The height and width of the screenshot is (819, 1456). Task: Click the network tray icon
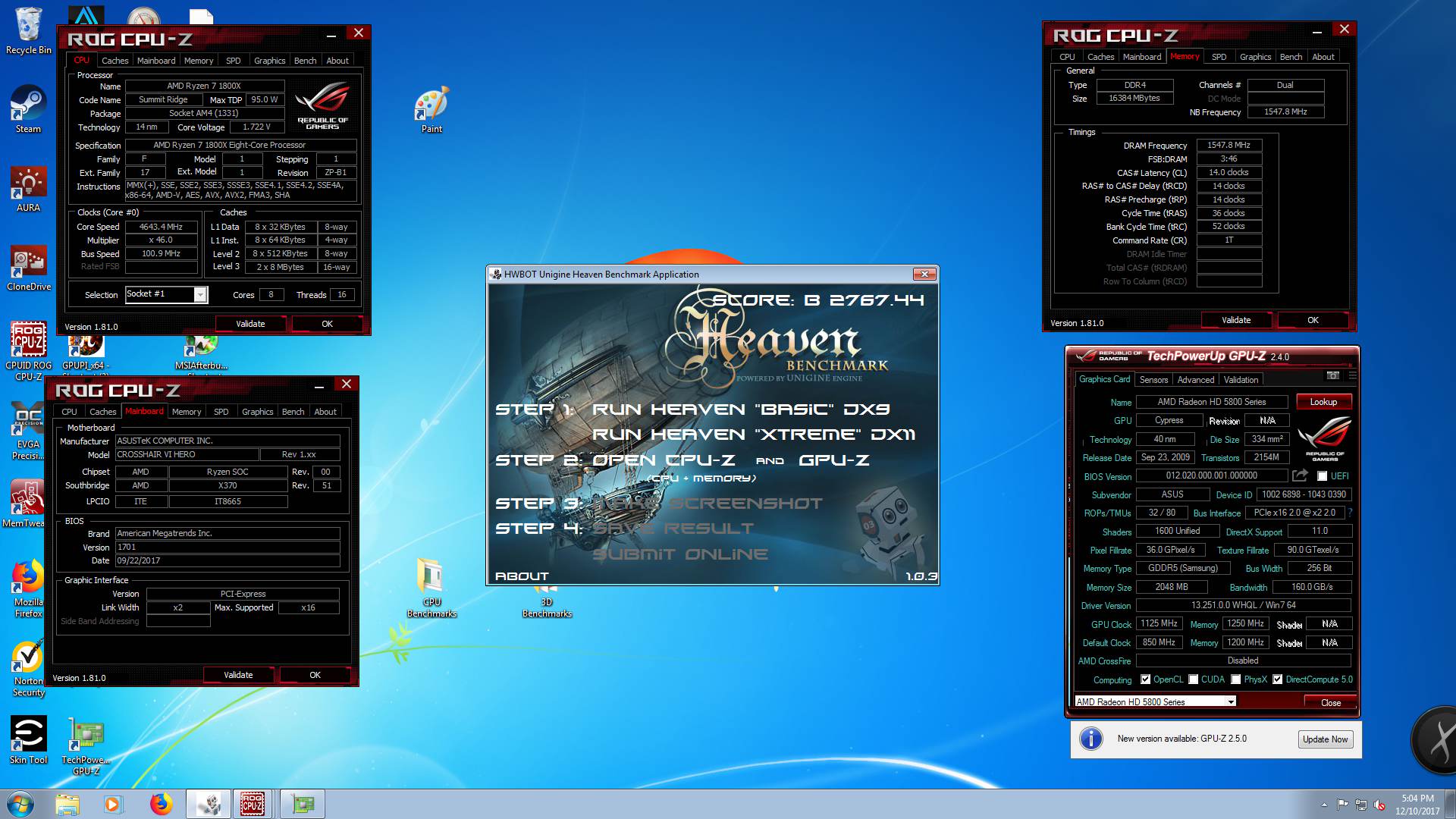[x=1361, y=805]
